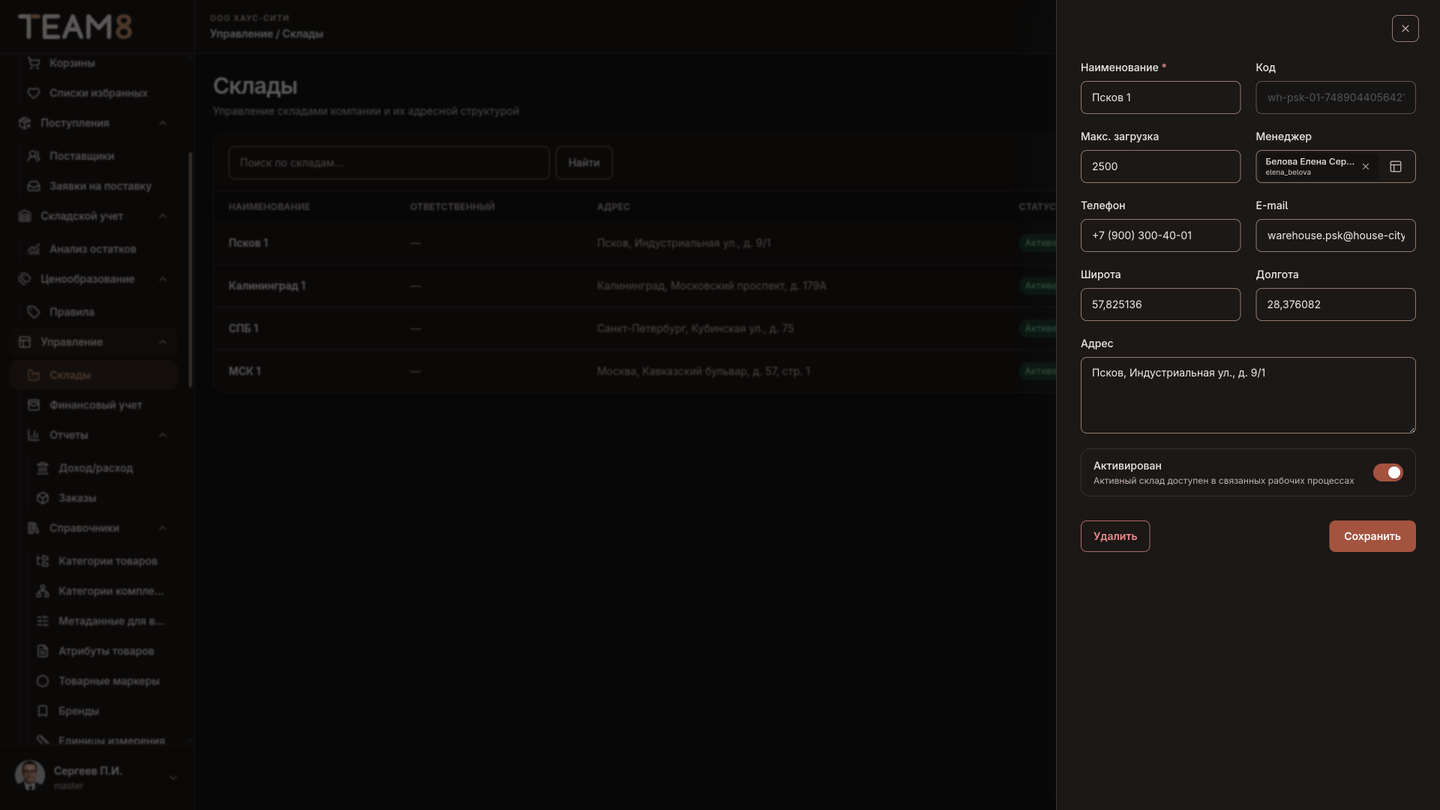Viewport: 1440px width, 810px height.
Task: Edit the Адрес text area
Action: click(x=1248, y=395)
